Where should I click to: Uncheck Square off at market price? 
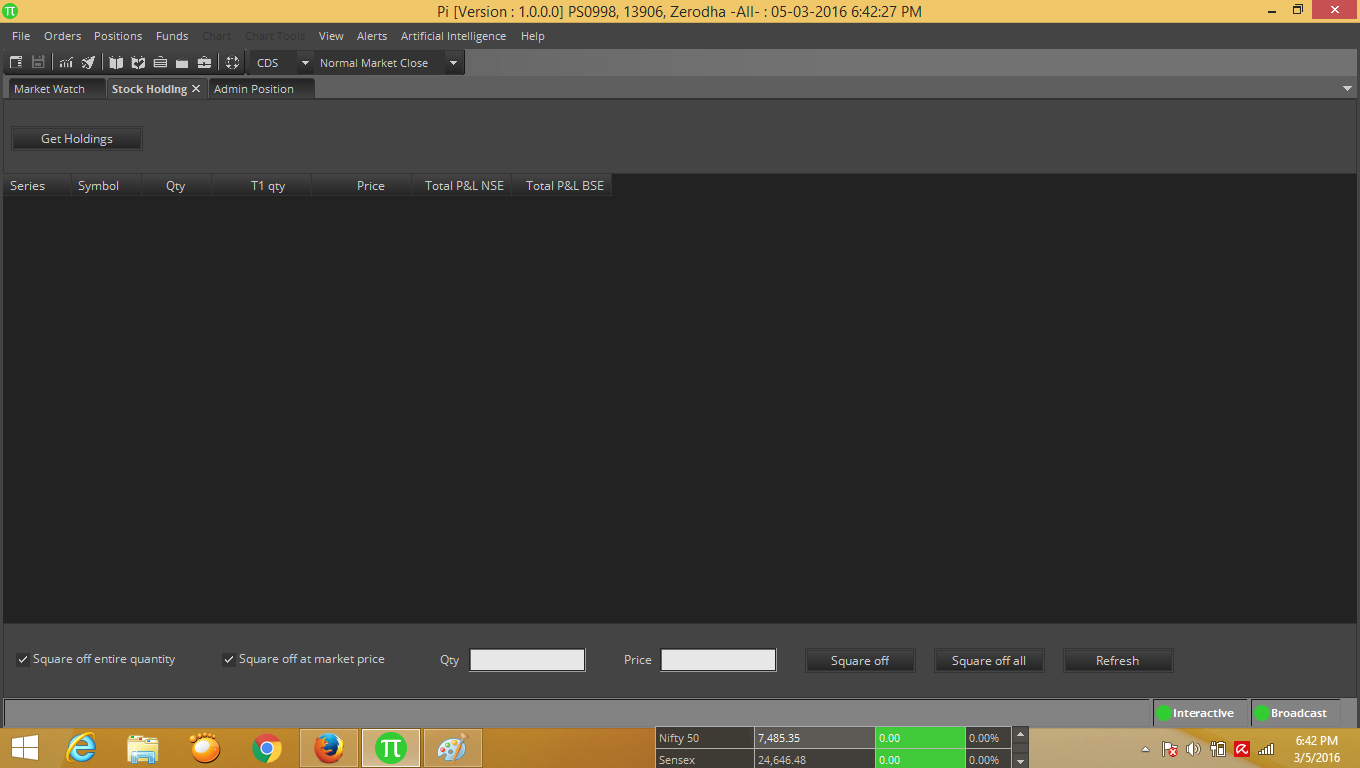pyautogui.click(x=229, y=660)
